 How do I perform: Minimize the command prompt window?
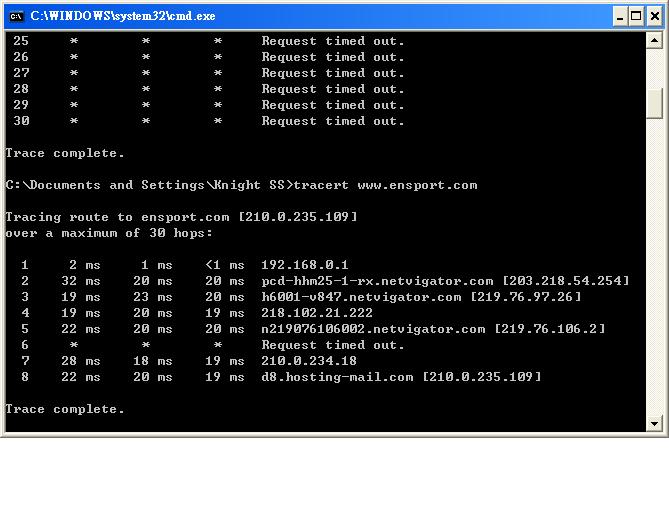(x=614, y=16)
